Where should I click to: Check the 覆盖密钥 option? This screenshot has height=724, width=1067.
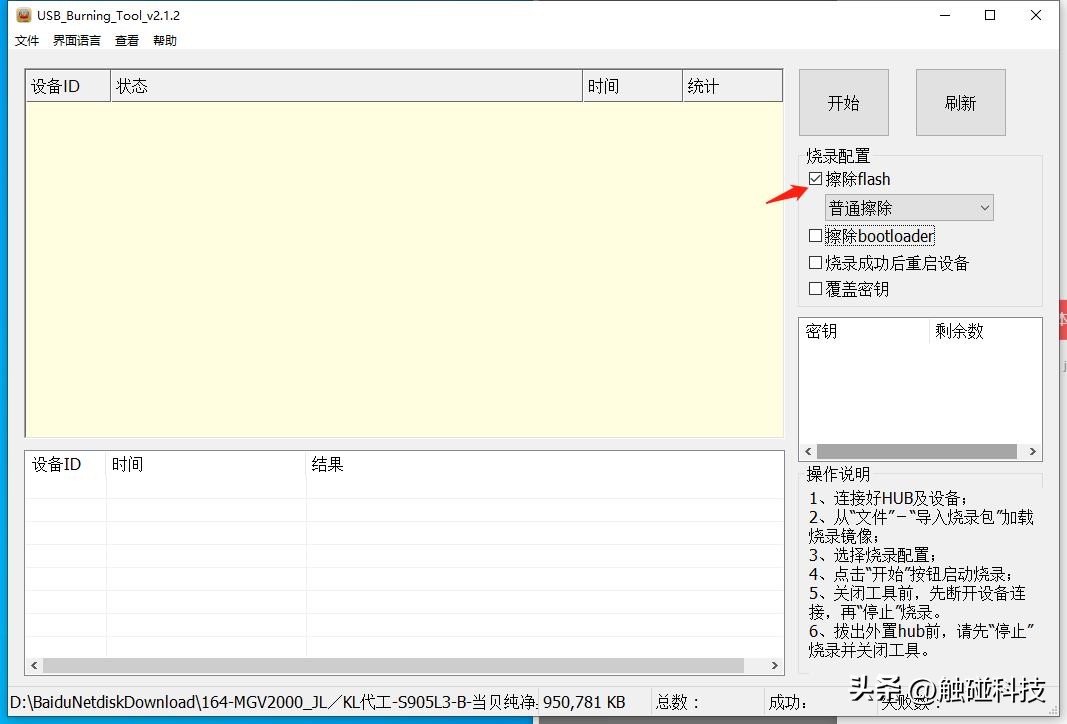click(x=816, y=288)
